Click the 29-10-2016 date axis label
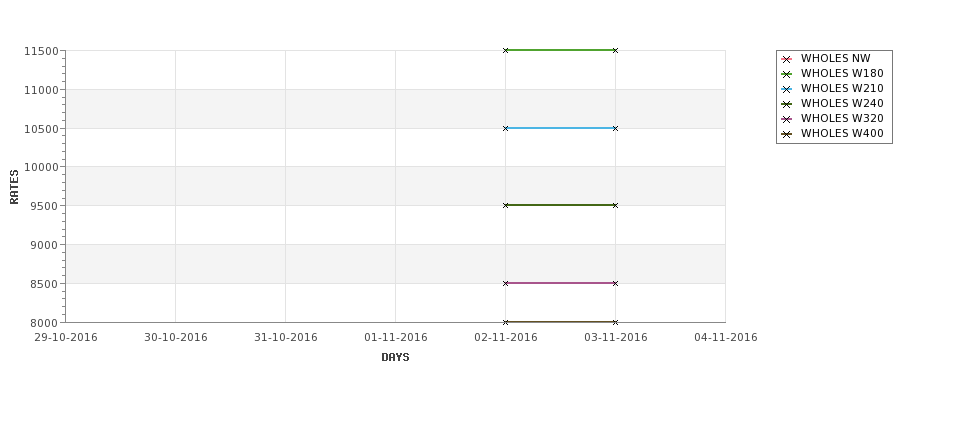The image size is (975, 429). 66,338
